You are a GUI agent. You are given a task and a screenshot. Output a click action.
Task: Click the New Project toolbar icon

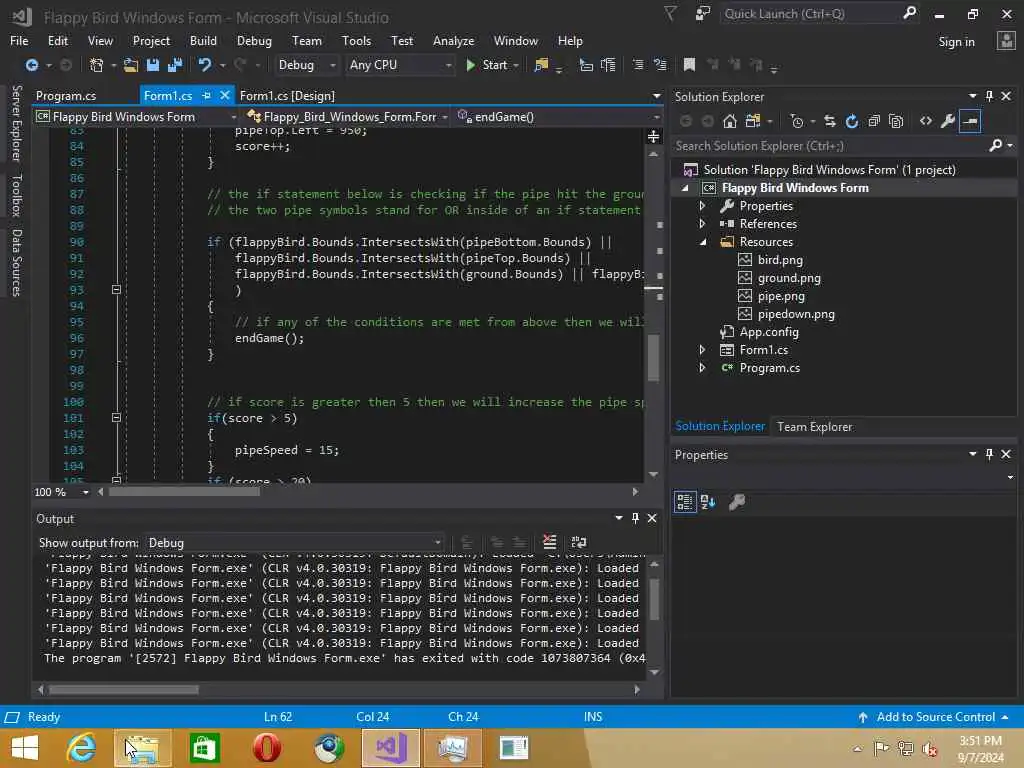point(97,65)
